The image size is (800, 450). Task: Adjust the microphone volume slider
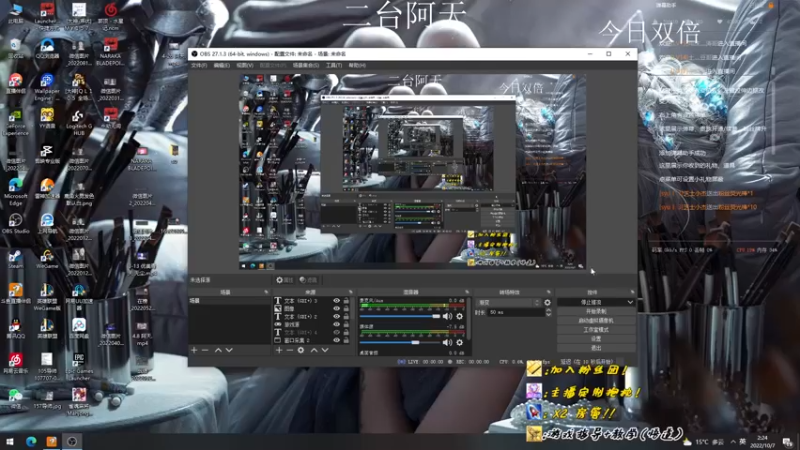(400, 316)
